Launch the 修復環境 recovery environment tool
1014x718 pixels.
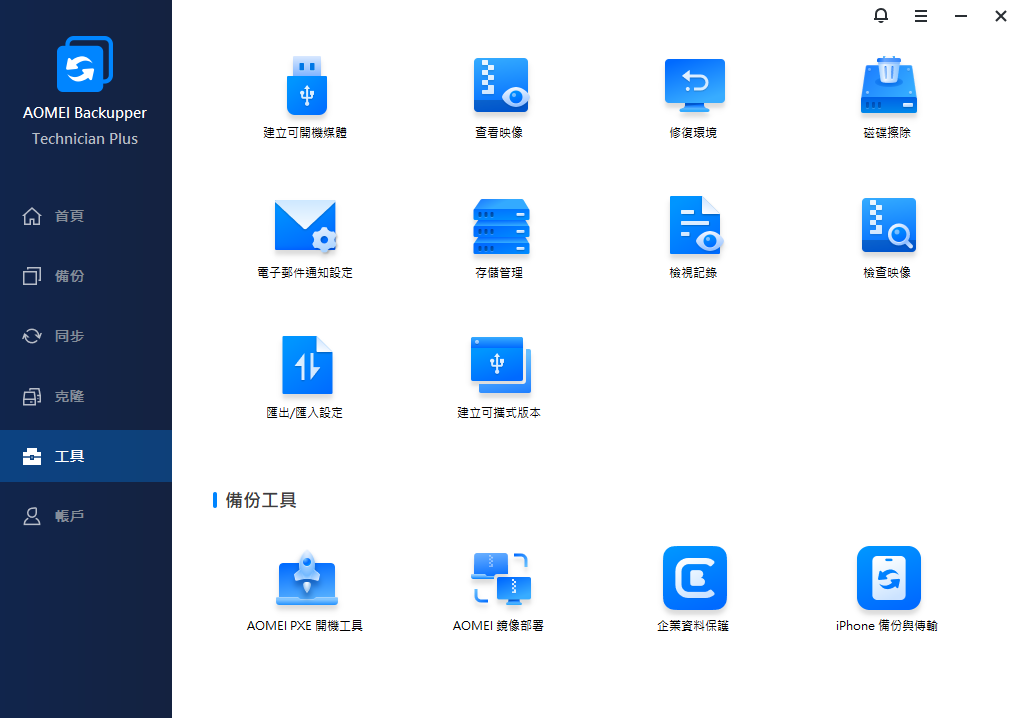point(694,97)
